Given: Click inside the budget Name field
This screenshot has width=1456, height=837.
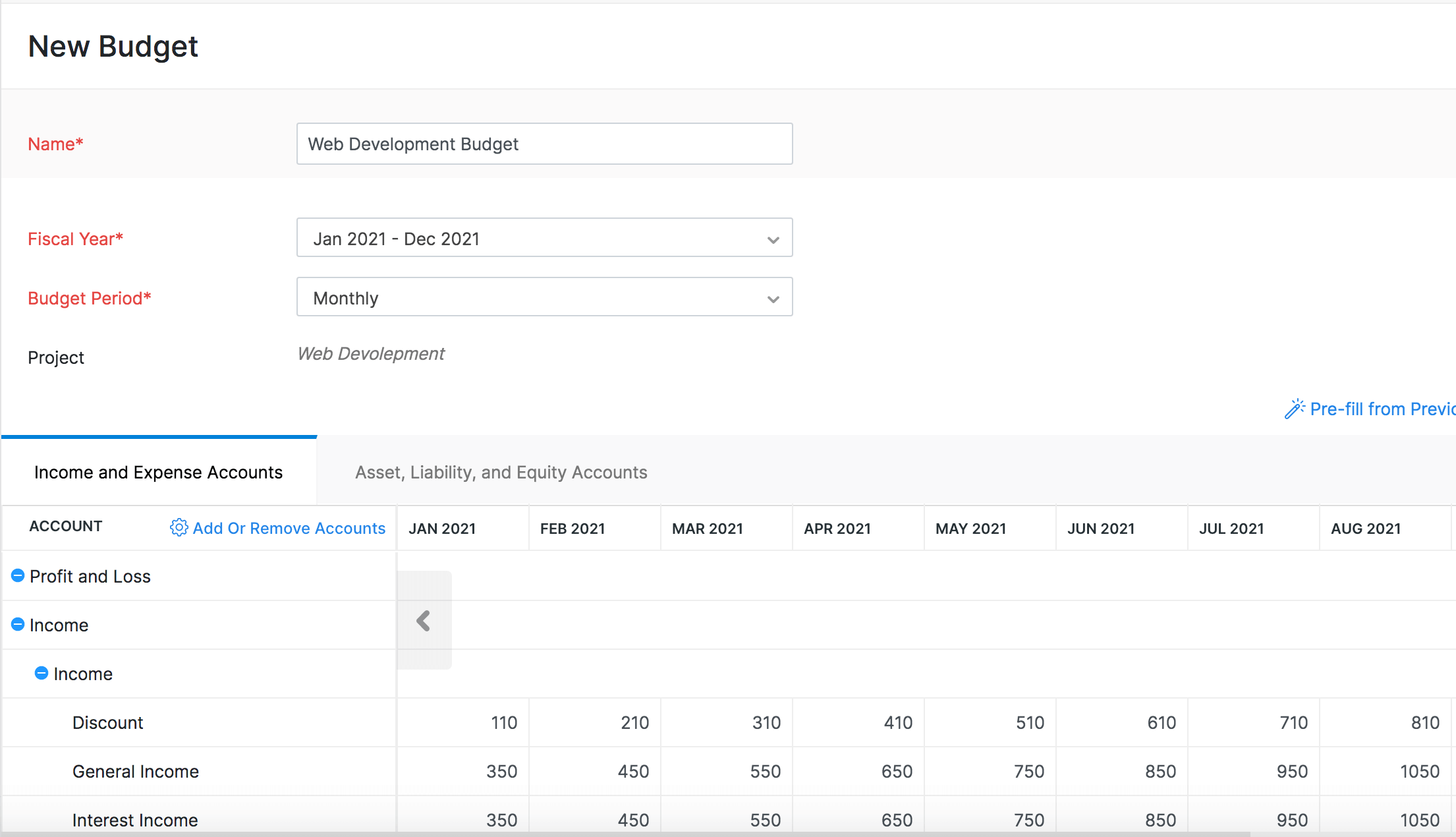Looking at the screenshot, I should pos(544,144).
